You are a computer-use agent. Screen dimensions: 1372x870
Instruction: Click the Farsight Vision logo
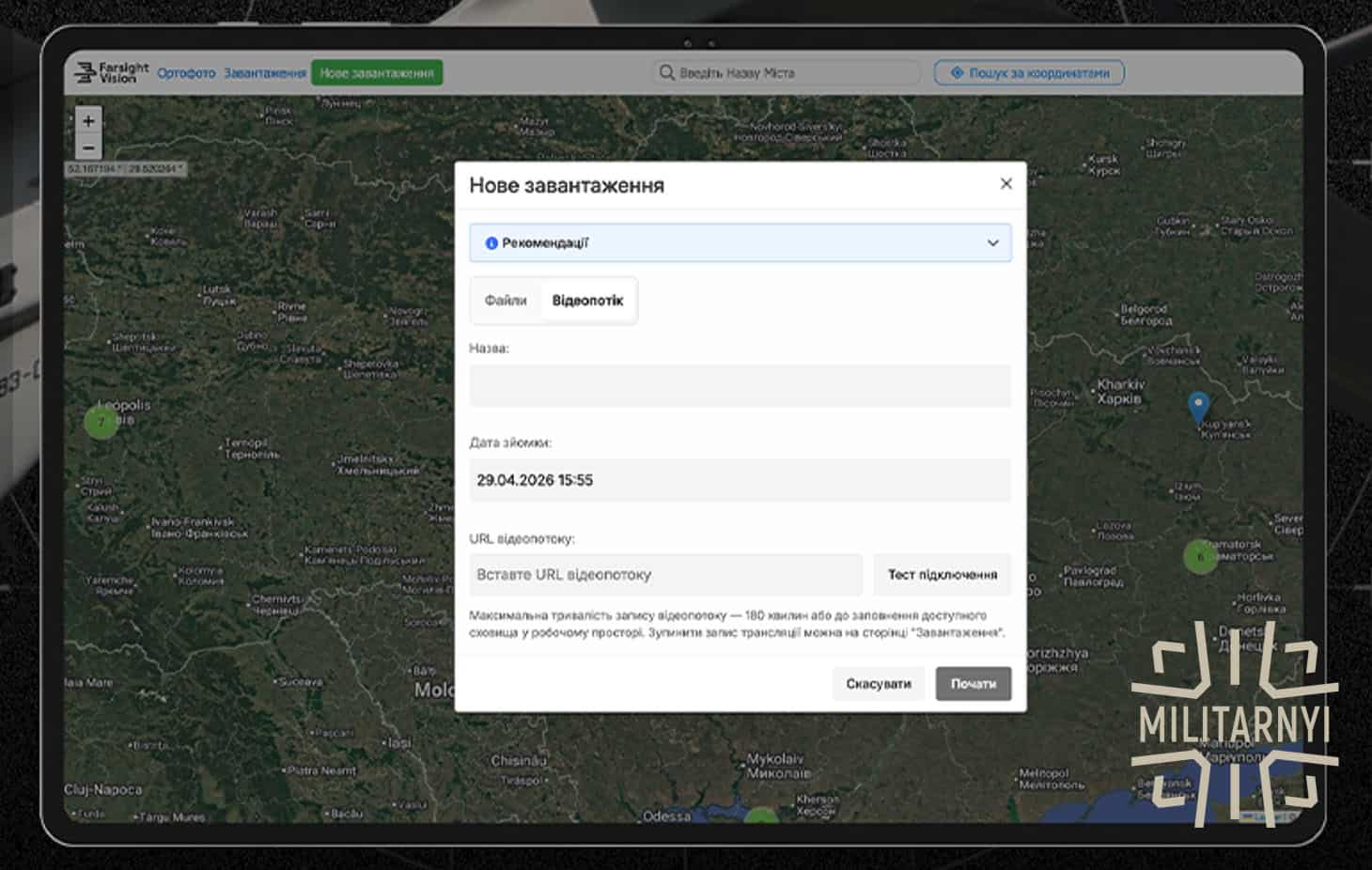click(x=111, y=72)
